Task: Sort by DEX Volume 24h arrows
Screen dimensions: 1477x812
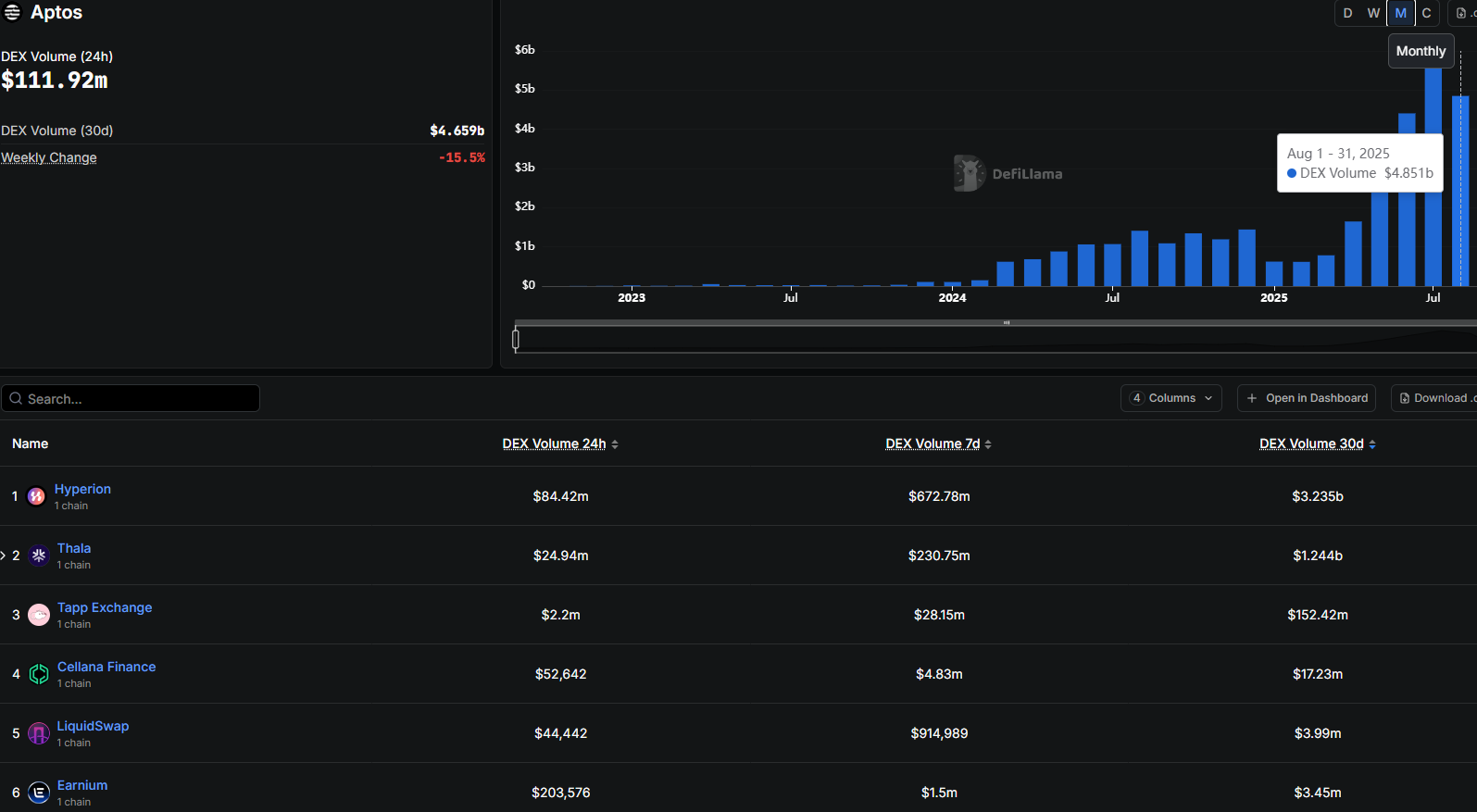Action: coord(615,444)
